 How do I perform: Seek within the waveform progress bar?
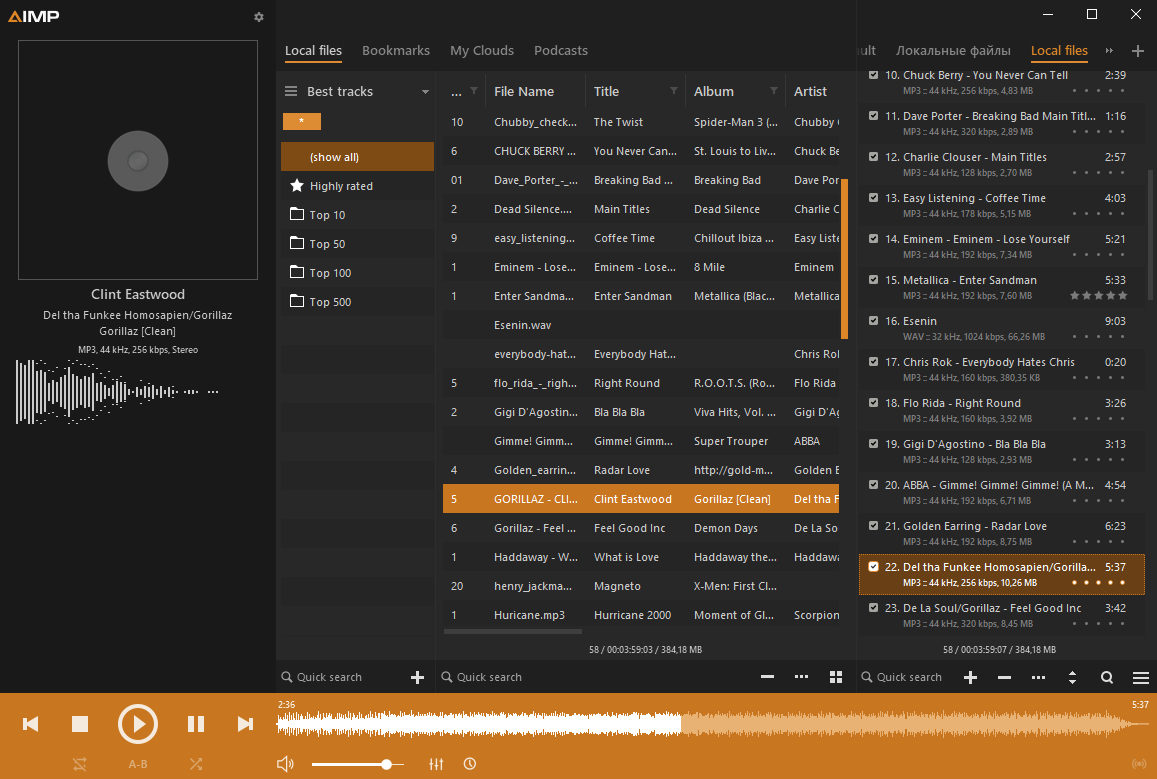[x=714, y=724]
